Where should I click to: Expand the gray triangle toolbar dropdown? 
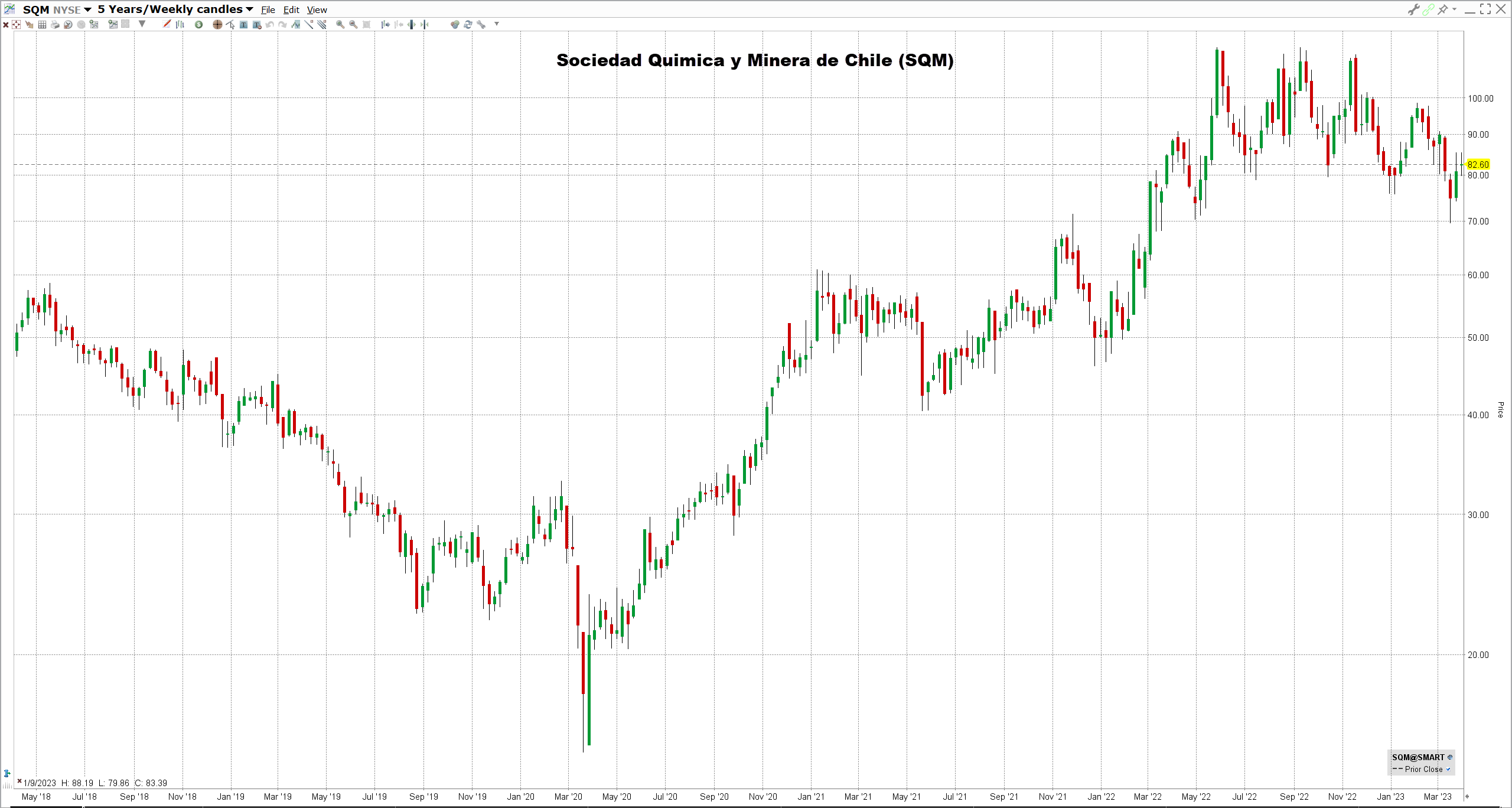coord(142,24)
